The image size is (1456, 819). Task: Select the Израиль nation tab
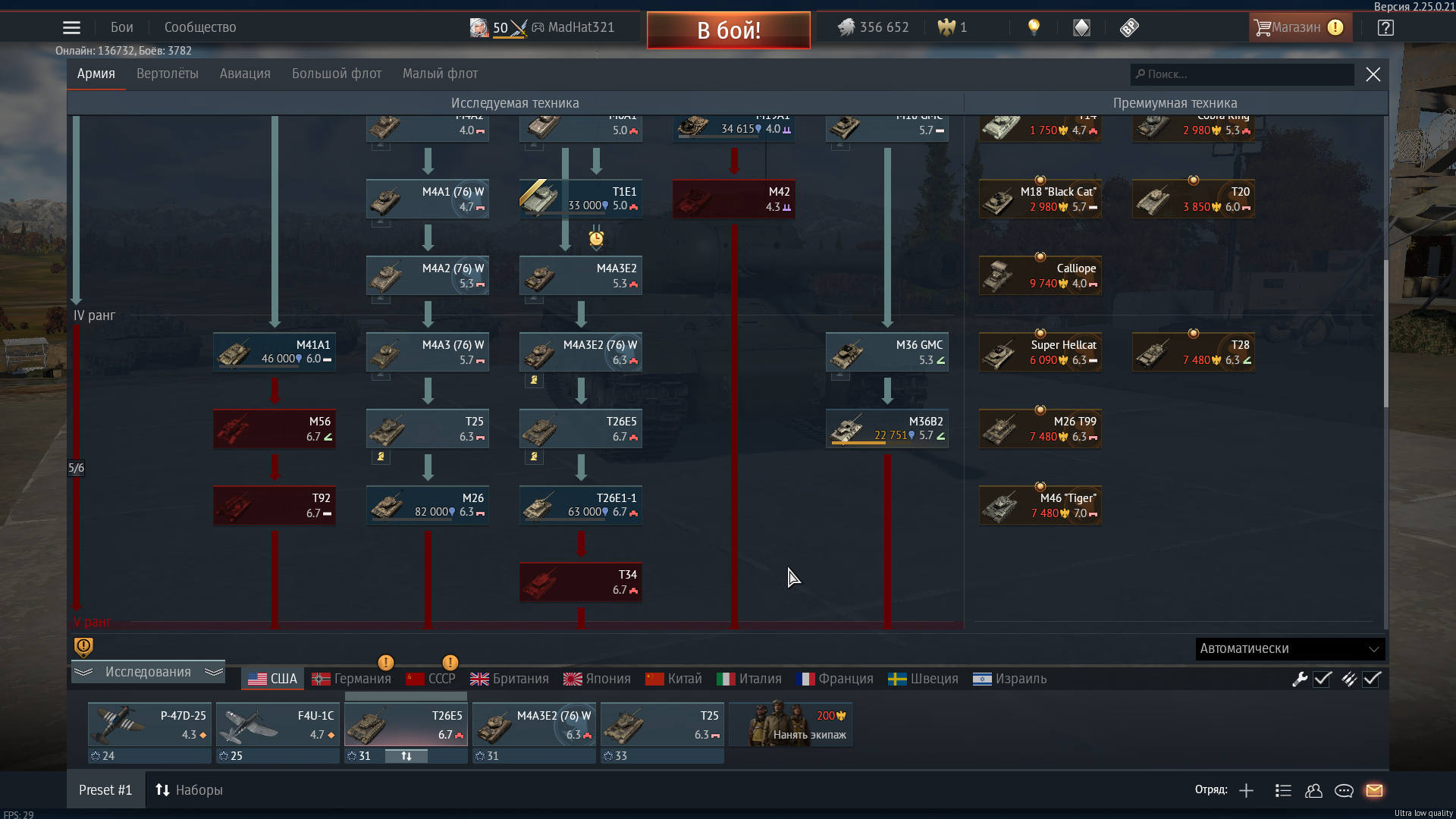point(1009,679)
